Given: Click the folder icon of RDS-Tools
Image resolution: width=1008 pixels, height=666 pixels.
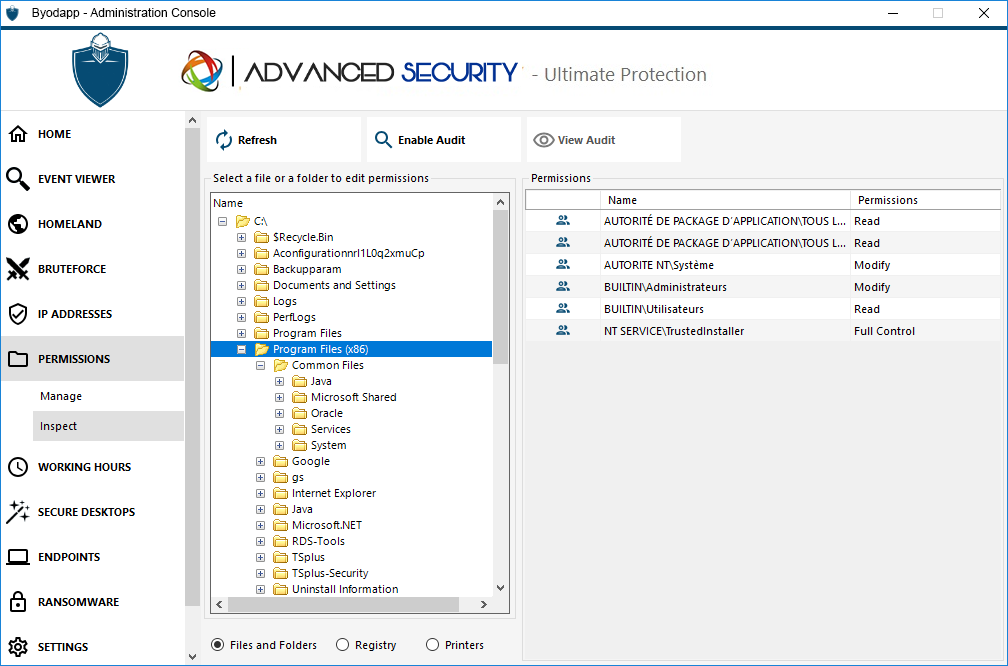Looking at the screenshot, I should click(280, 541).
